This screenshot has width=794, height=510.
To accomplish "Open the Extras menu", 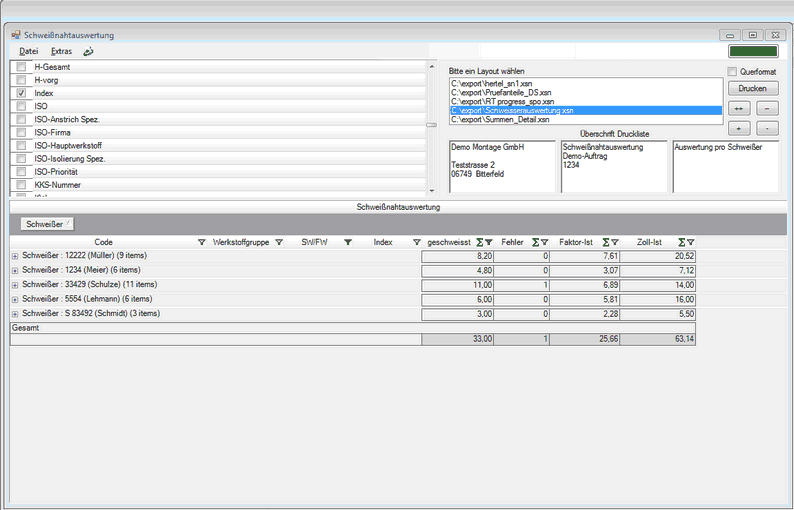I will click(61, 51).
